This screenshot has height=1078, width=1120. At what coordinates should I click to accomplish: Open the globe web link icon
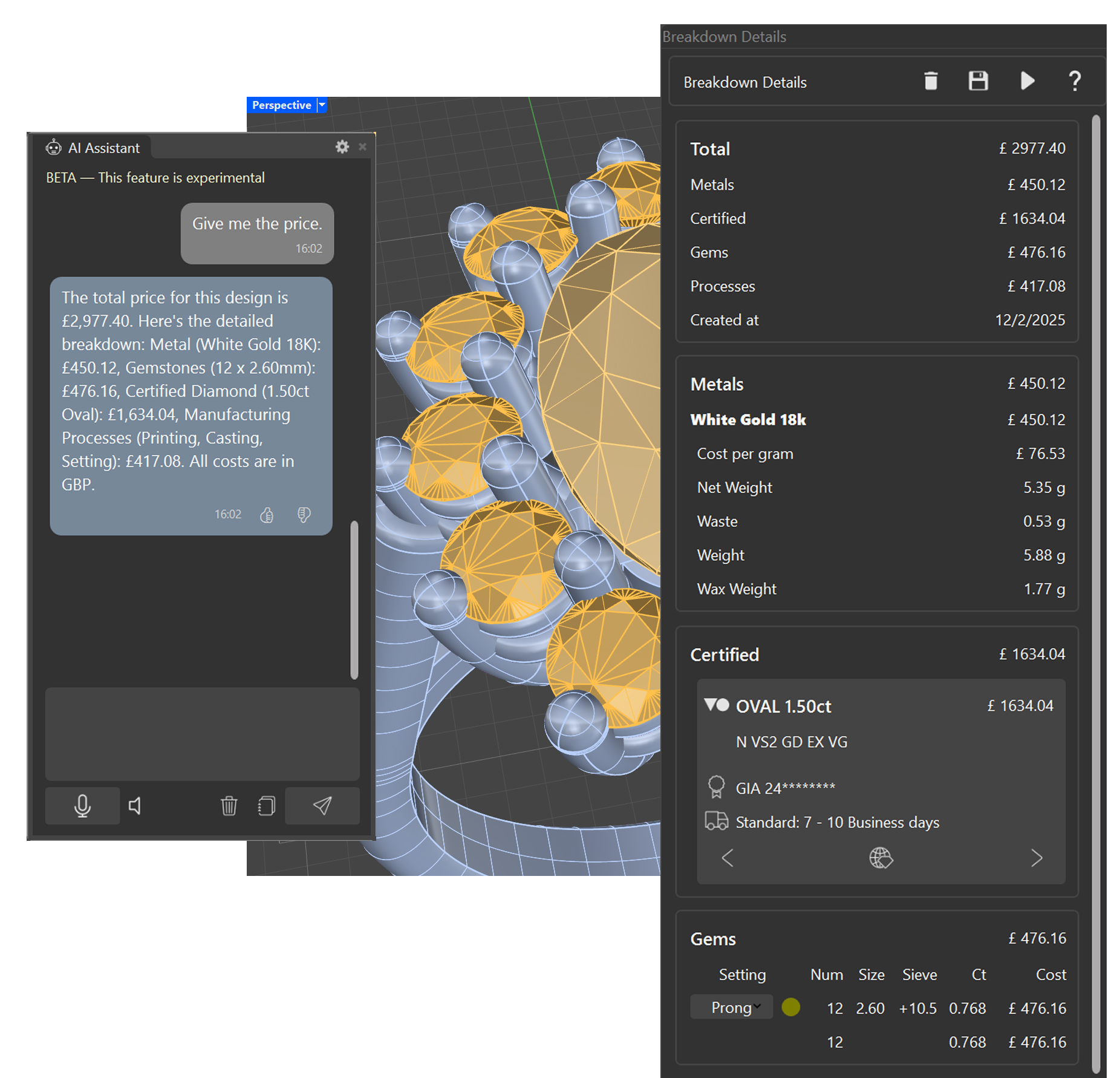point(881,858)
